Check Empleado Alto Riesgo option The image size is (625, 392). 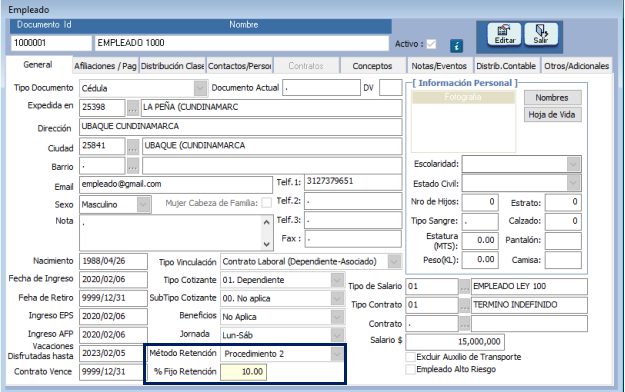[x=410, y=369]
